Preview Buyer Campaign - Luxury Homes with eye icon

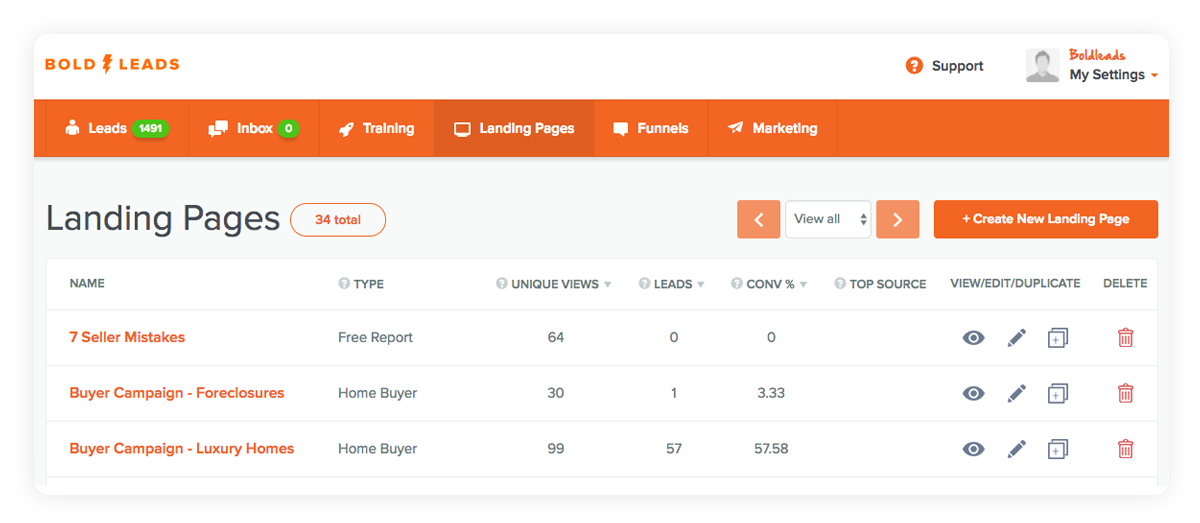click(973, 449)
